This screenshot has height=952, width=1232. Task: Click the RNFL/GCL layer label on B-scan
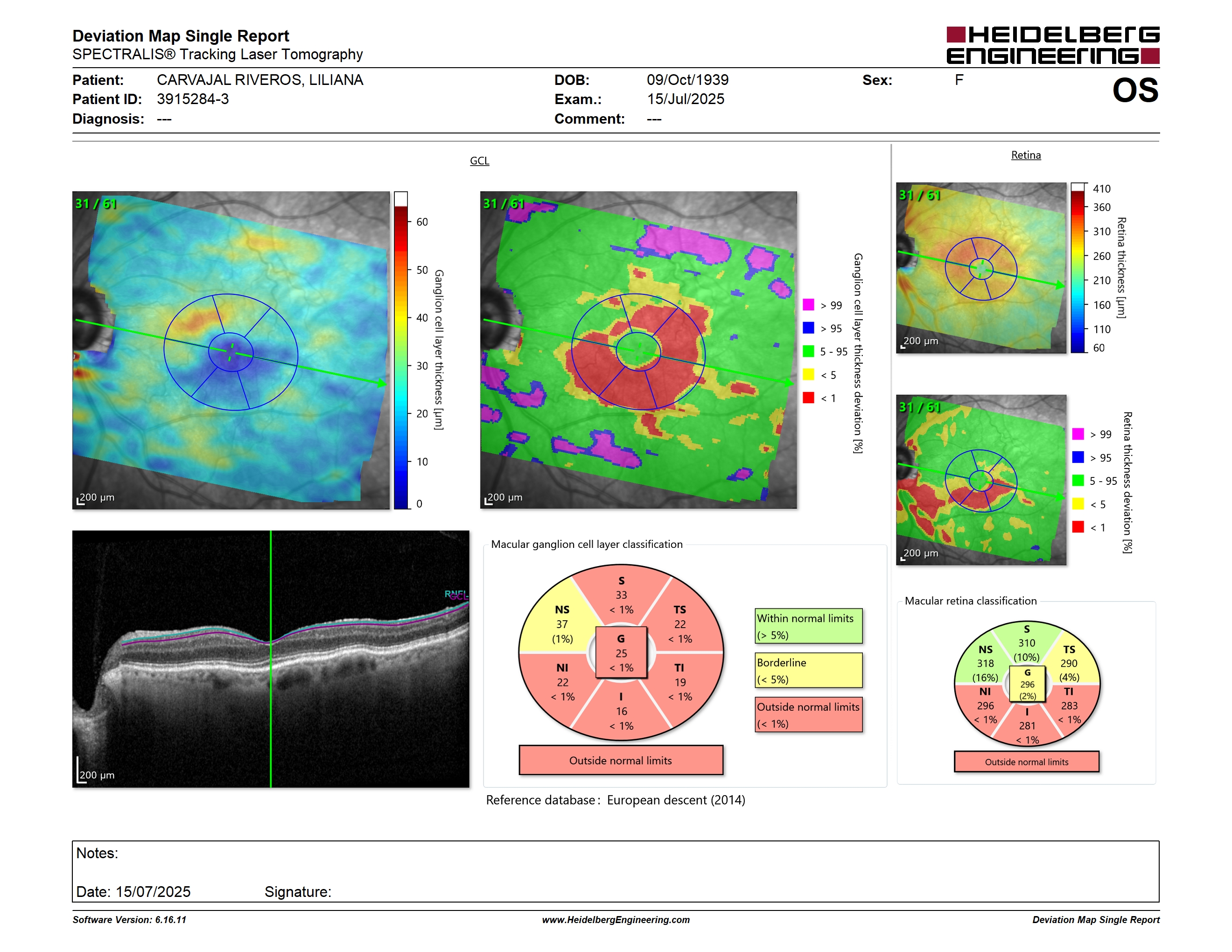click(456, 595)
